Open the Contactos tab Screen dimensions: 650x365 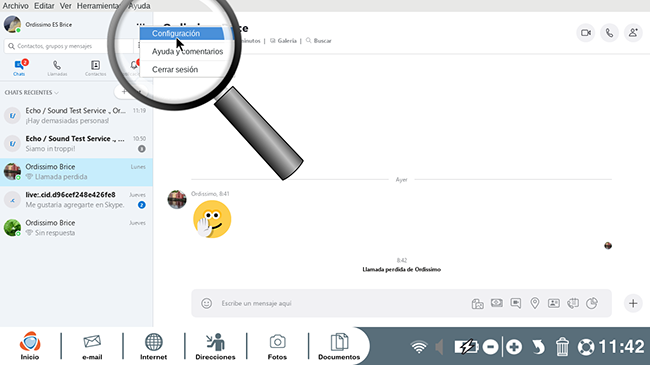pyautogui.click(x=95, y=68)
